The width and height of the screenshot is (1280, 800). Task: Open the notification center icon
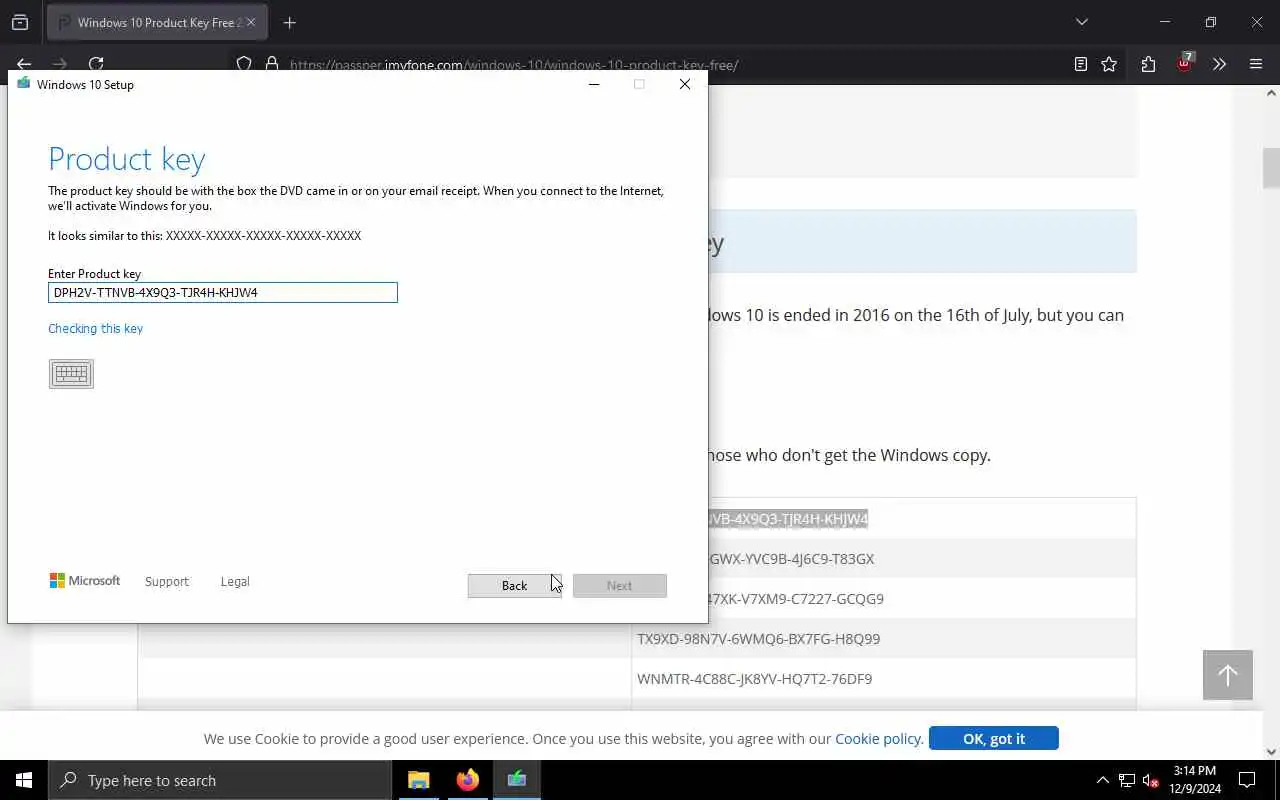1247,780
